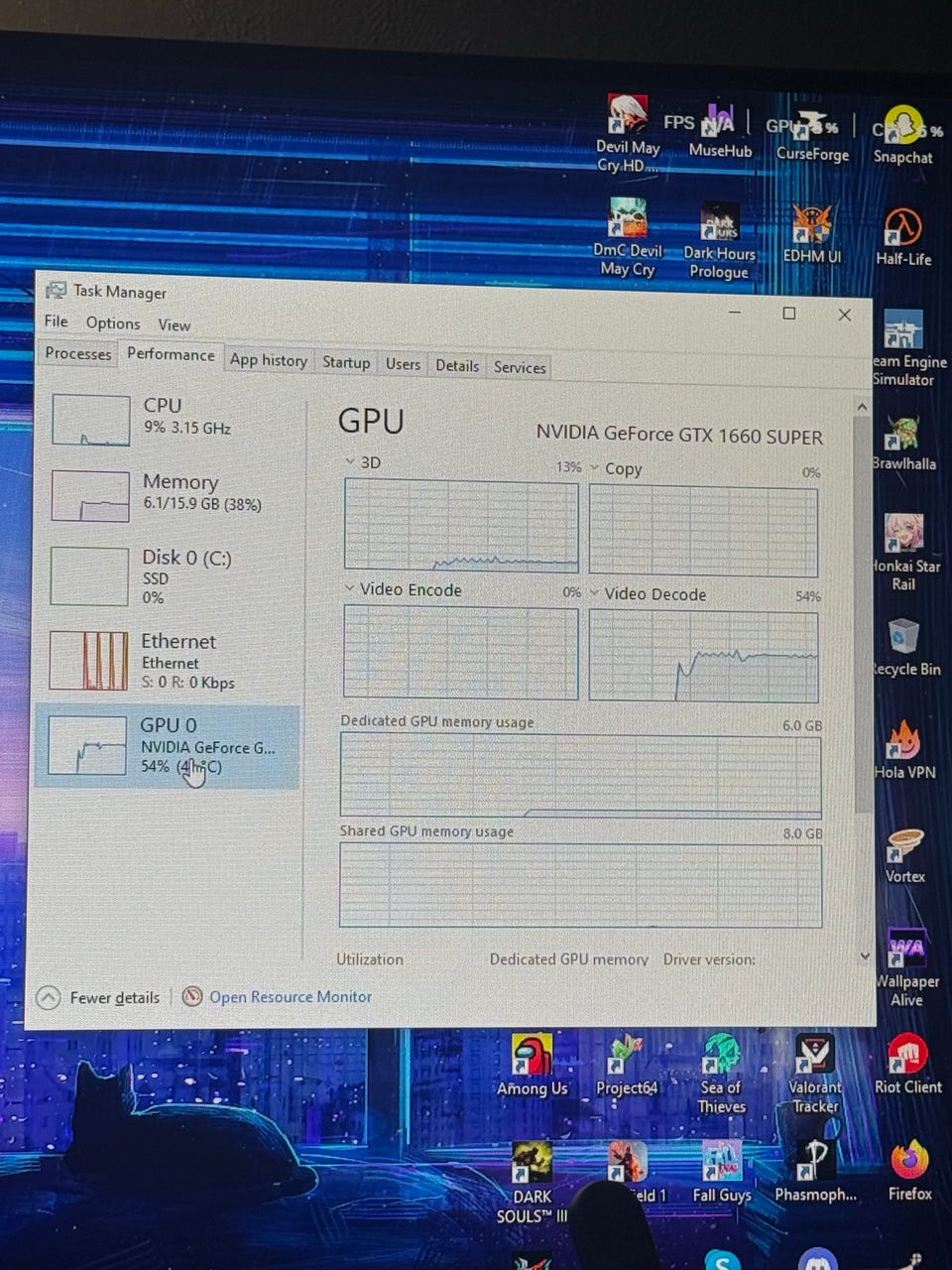Switch to the Services tab
Screen dimensions: 952x1270
520,367
